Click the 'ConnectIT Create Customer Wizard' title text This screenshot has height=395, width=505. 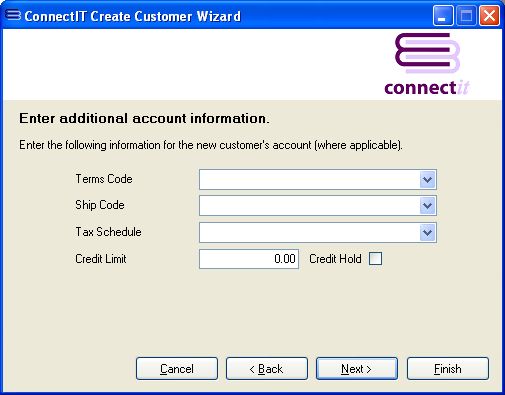[132, 16]
